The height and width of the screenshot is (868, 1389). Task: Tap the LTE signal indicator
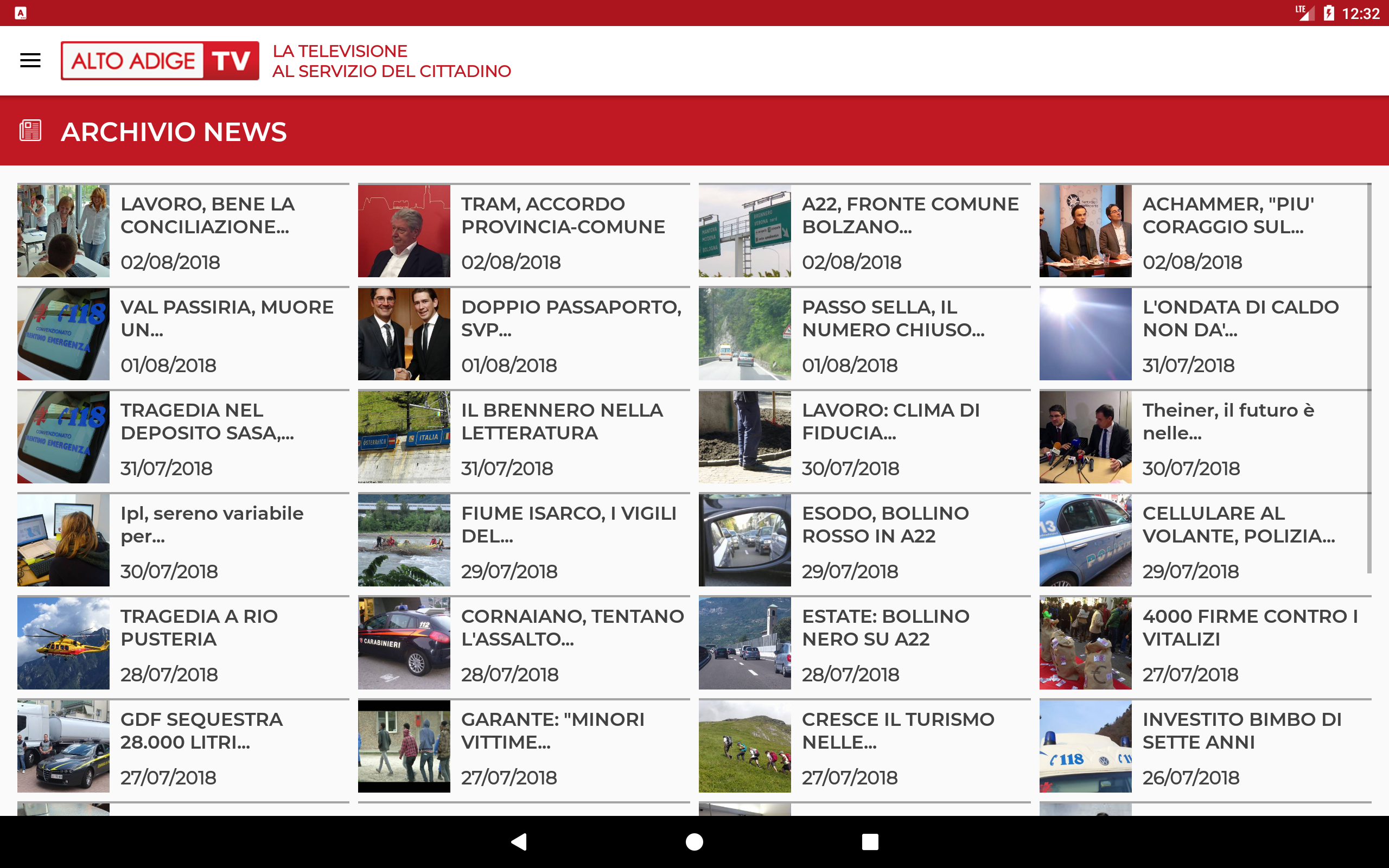pos(1304,12)
